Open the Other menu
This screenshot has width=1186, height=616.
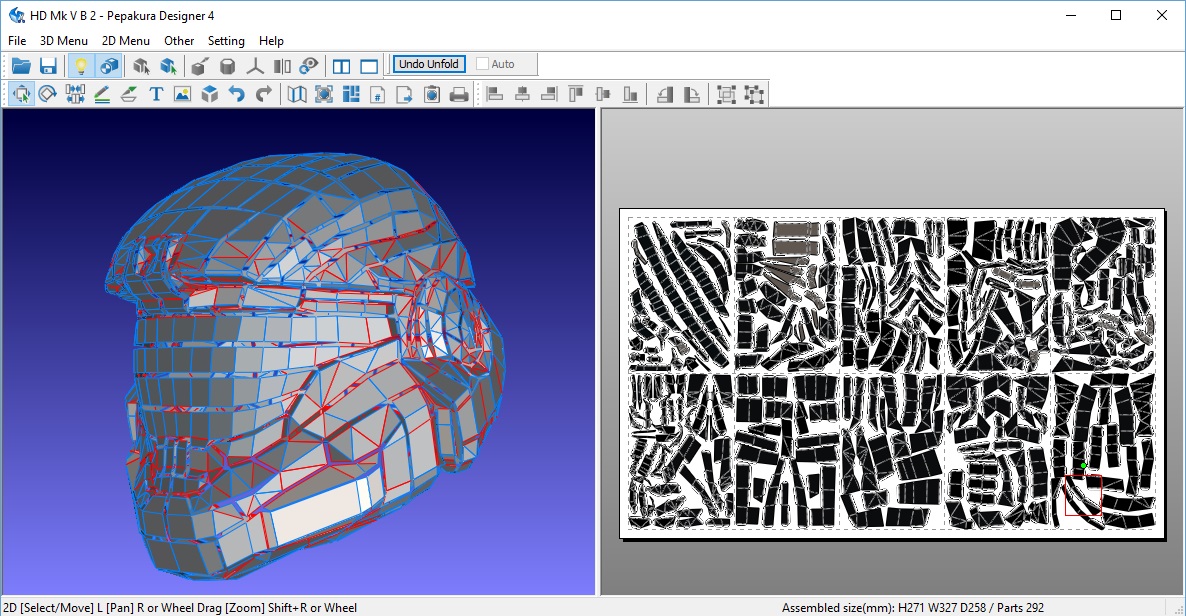pyautogui.click(x=179, y=41)
